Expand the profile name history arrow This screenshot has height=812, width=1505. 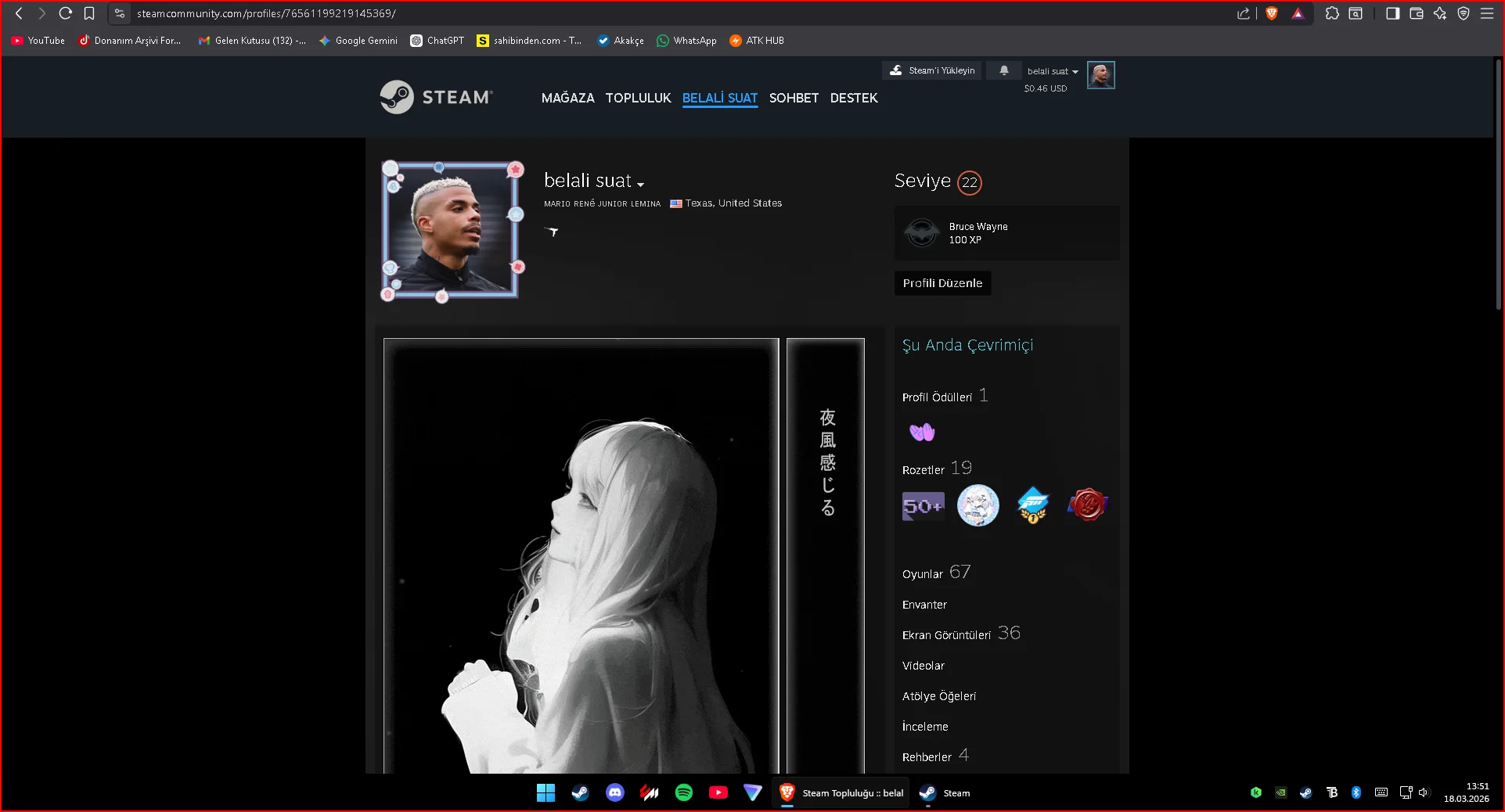pyautogui.click(x=640, y=185)
